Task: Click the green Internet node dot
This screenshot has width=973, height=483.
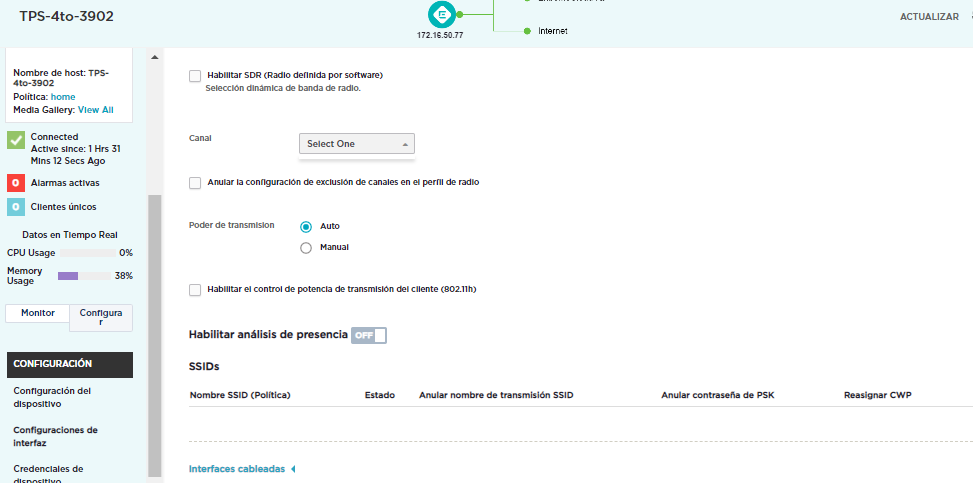Action: (527, 31)
